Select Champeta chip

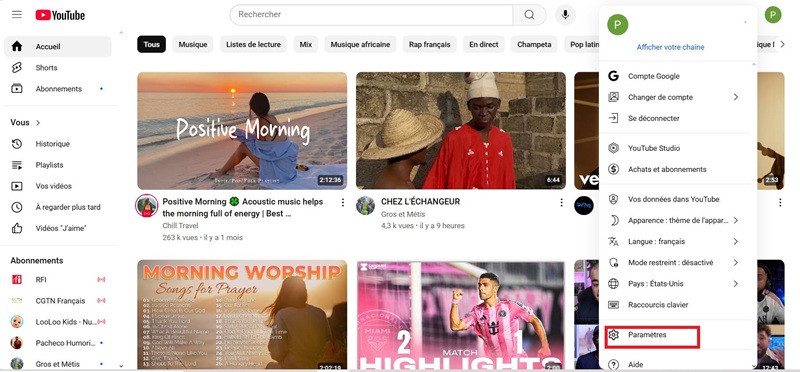pos(534,44)
